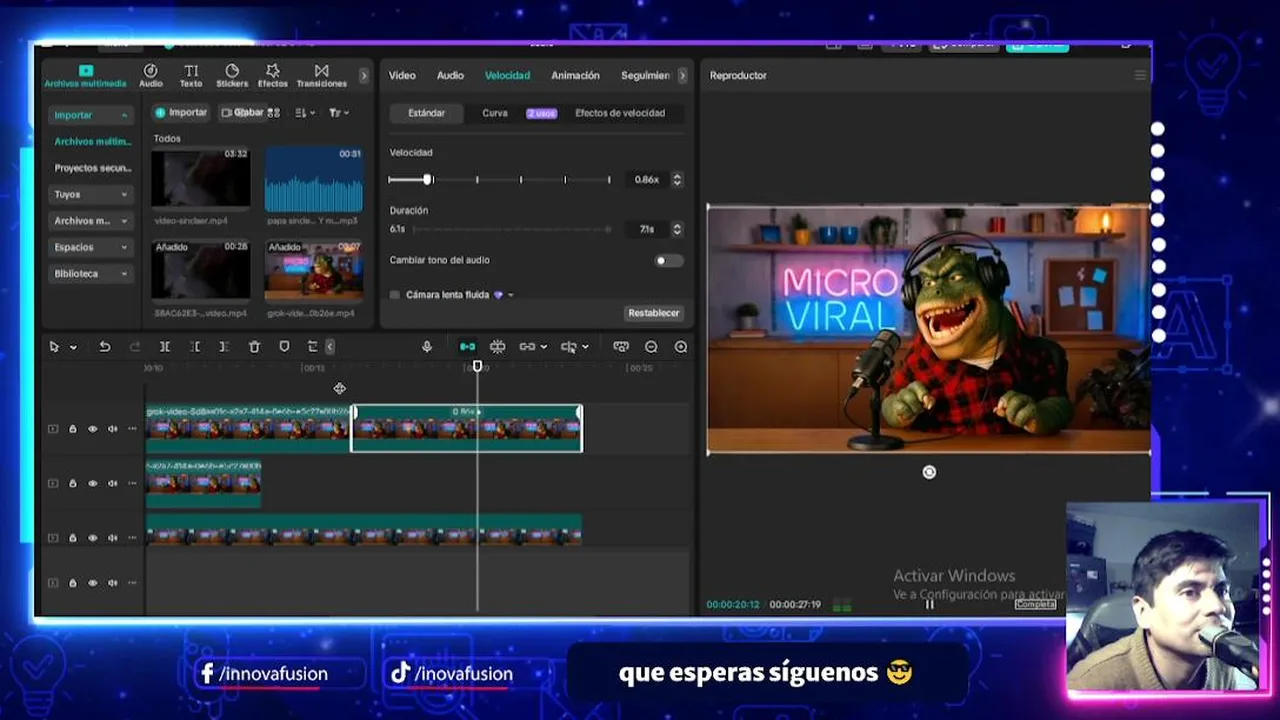Screen dimensions: 1280x720
Task: Open the Reproductor panel menu icon
Action: pos(1139,75)
